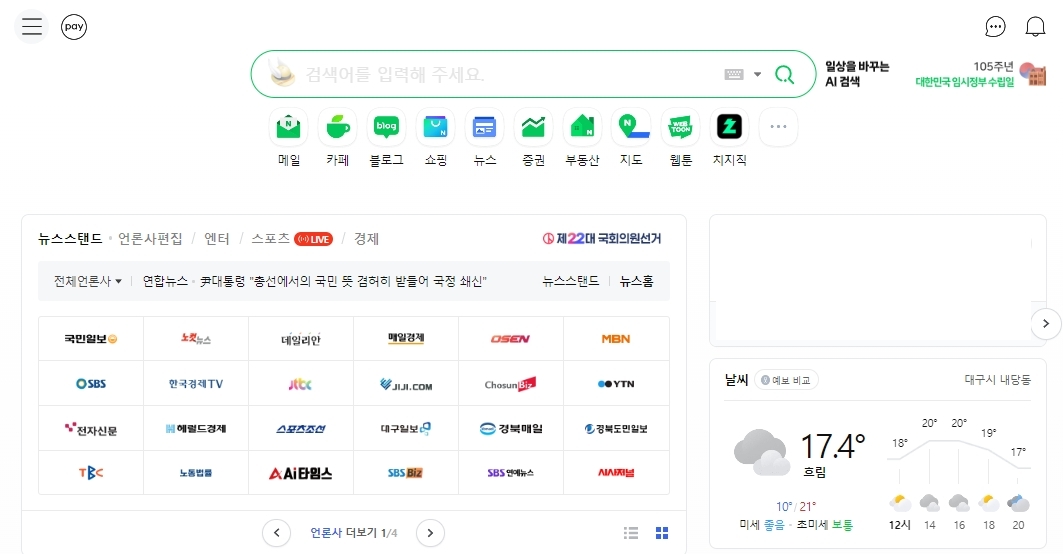Open SBS publisher logo

pyautogui.click(x=91, y=383)
